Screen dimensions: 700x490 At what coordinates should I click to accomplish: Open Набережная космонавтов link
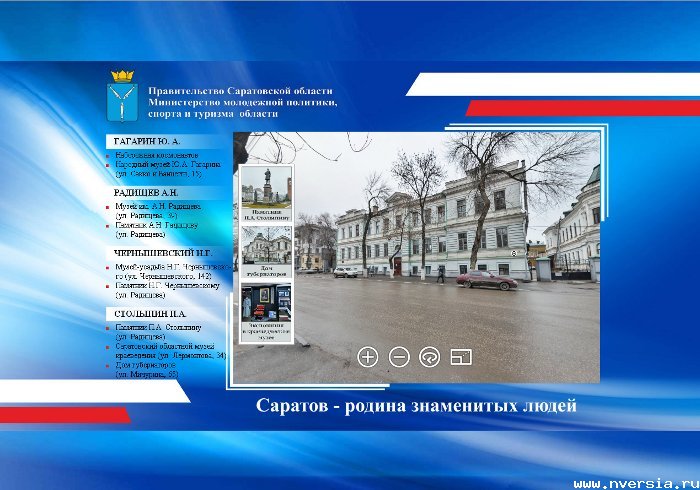pyautogui.click(x=157, y=155)
